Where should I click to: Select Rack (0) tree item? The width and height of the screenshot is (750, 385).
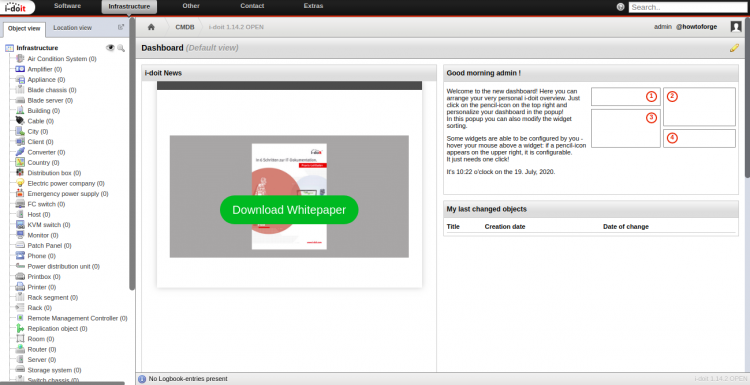tap(39, 308)
